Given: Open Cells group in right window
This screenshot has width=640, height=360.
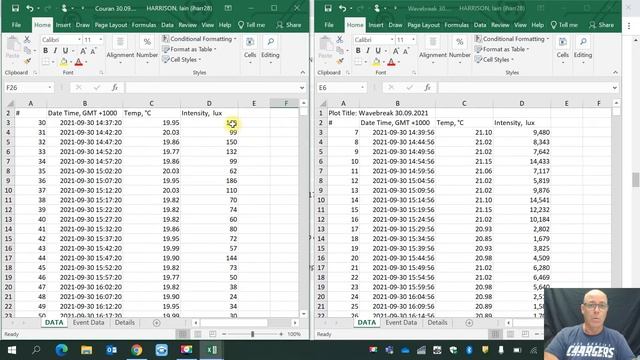Looking at the screenshot, I should [x=562, y=49].
